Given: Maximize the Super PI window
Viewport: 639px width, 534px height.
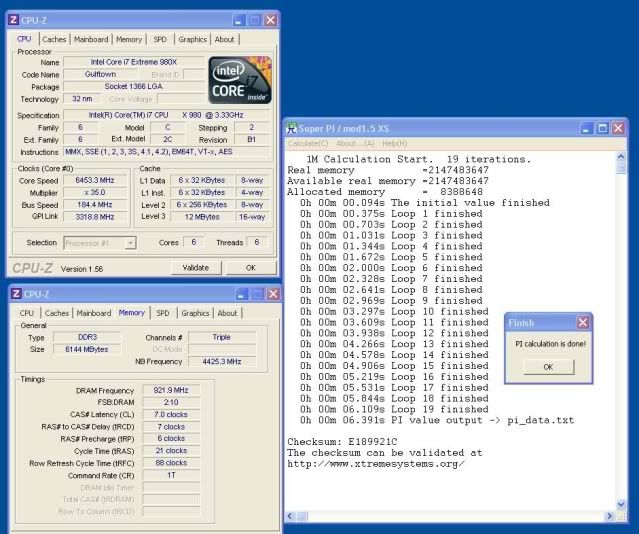Looking at the screenshot, I should coord(603,128).
